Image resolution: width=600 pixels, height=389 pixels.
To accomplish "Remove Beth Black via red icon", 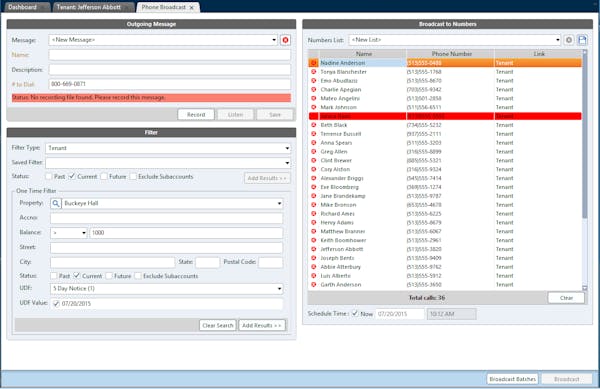I will click(x=314, y=125).
